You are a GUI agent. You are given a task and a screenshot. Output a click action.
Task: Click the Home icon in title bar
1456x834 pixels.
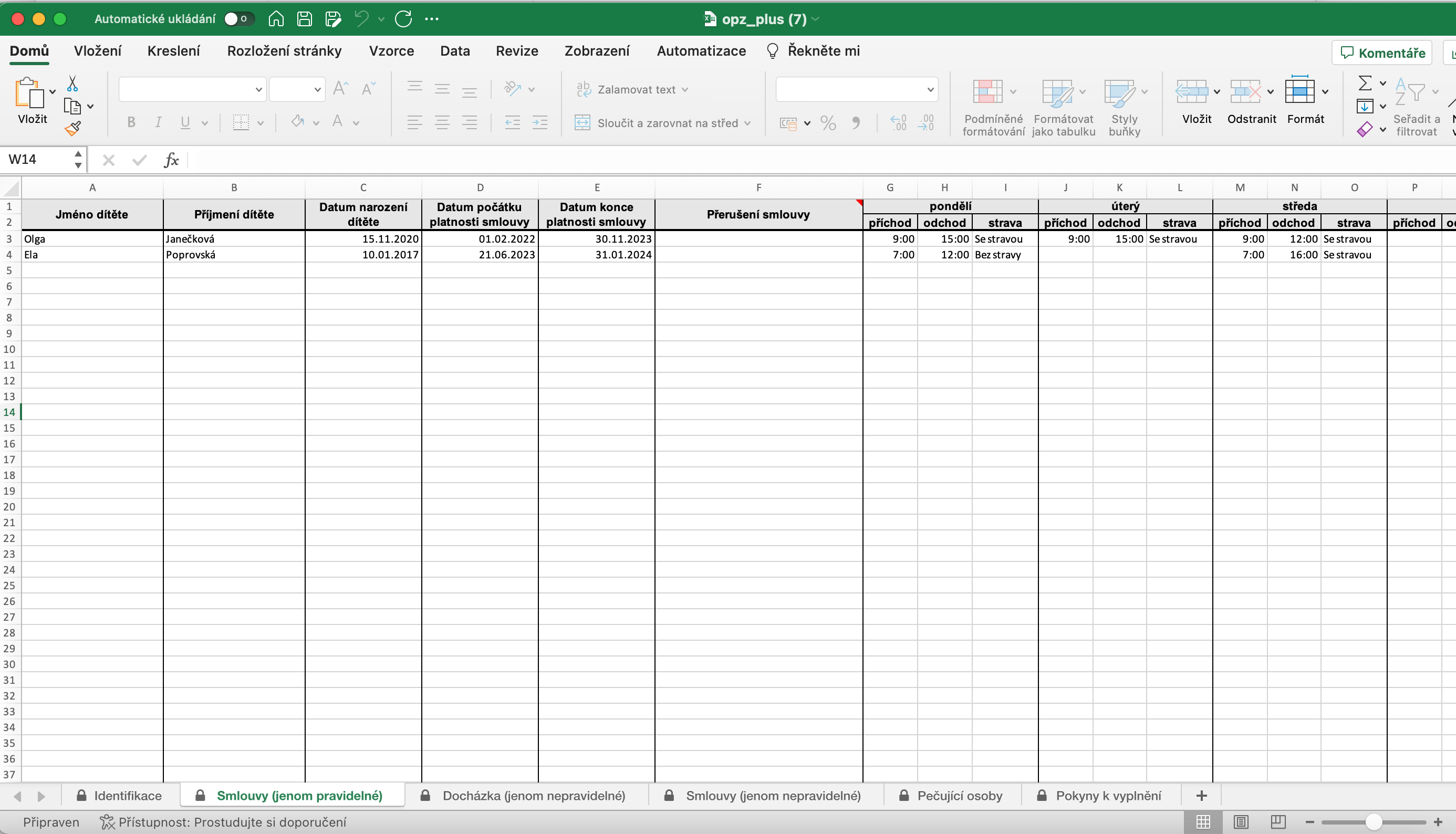[276, 19]
